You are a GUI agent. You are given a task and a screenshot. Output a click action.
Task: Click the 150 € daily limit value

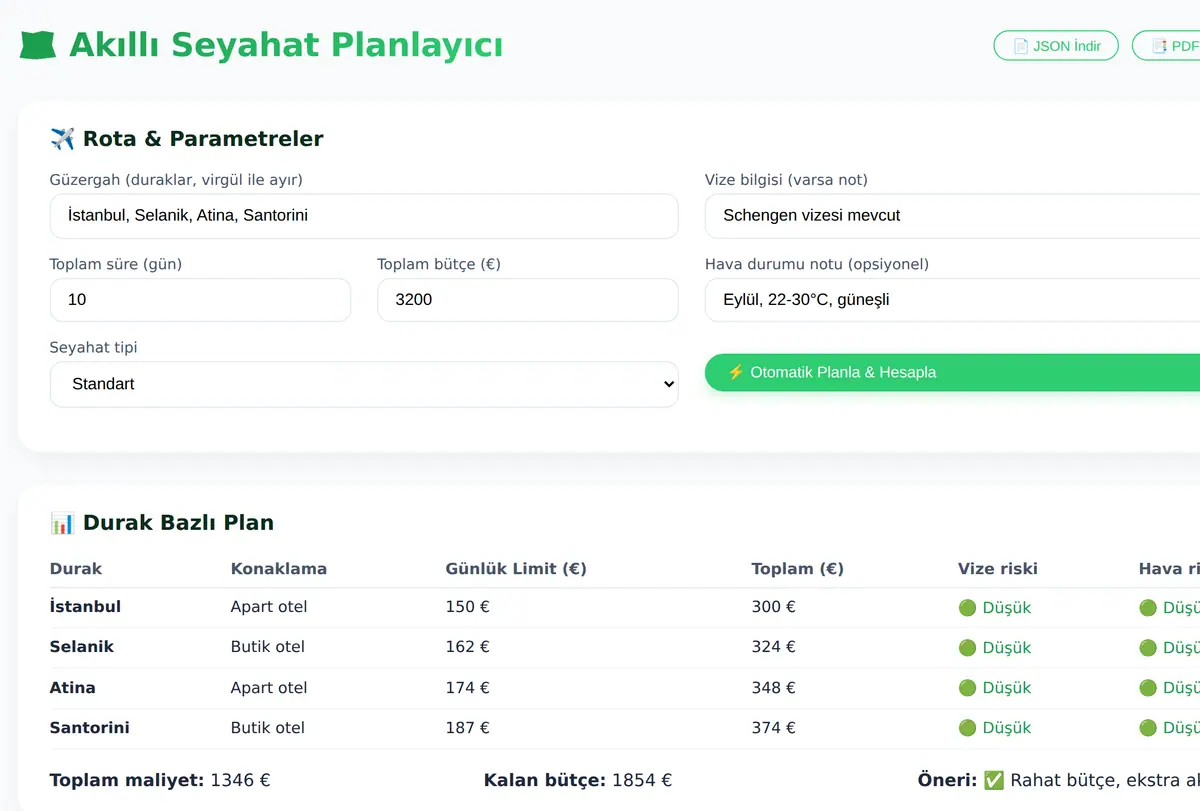[x=468, y=607]
